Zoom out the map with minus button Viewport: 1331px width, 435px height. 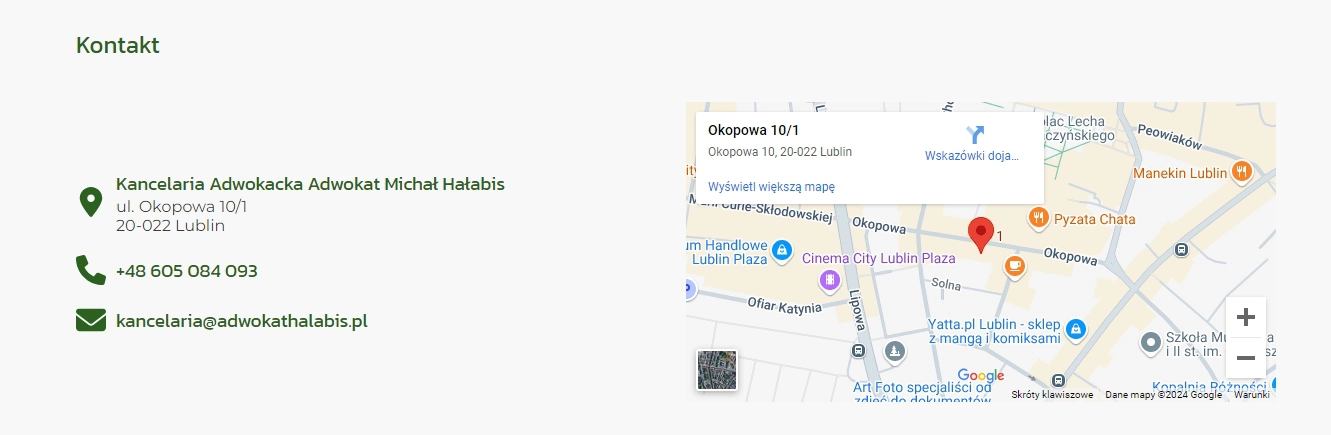[x=1246, y=358]
